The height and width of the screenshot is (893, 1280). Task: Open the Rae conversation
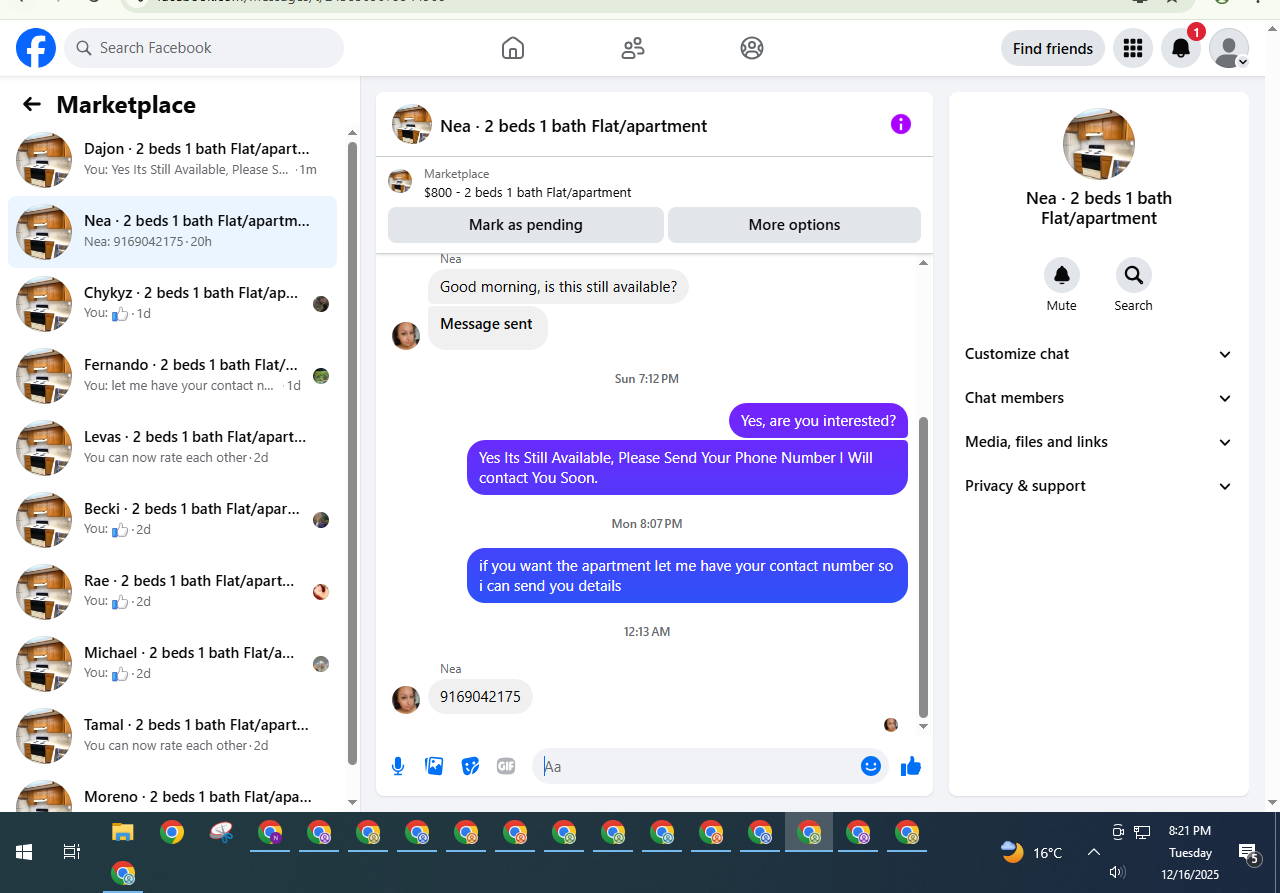pos(172,592)
